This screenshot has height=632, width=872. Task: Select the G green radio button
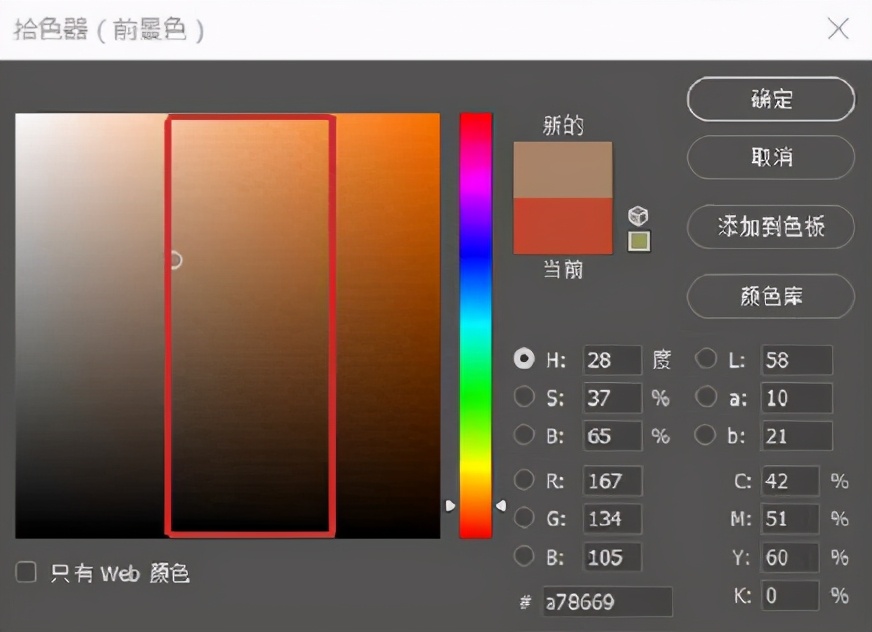pyautogui.click(x=524, y=518)
